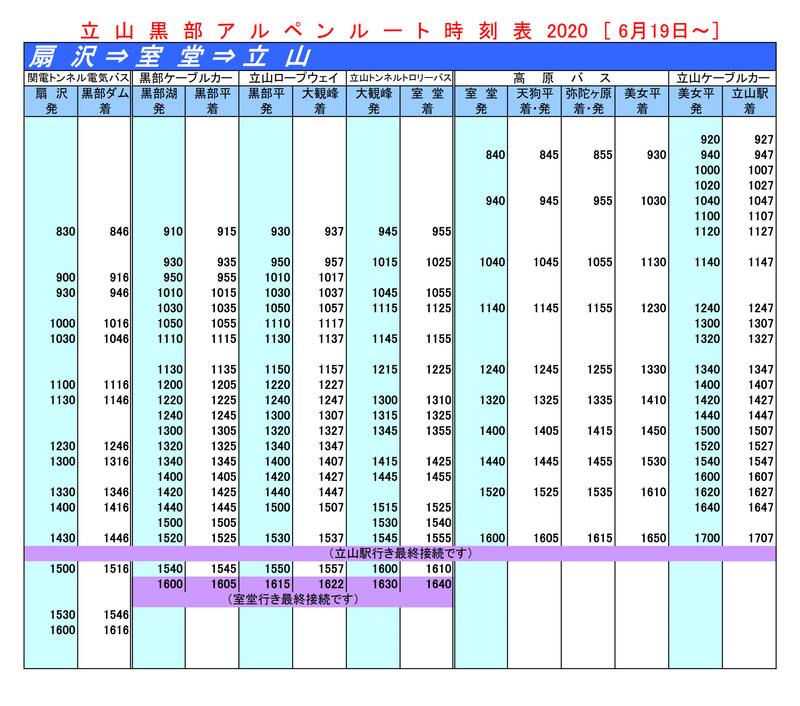Click the '黒部ダム 着' column header

point(105,101)
